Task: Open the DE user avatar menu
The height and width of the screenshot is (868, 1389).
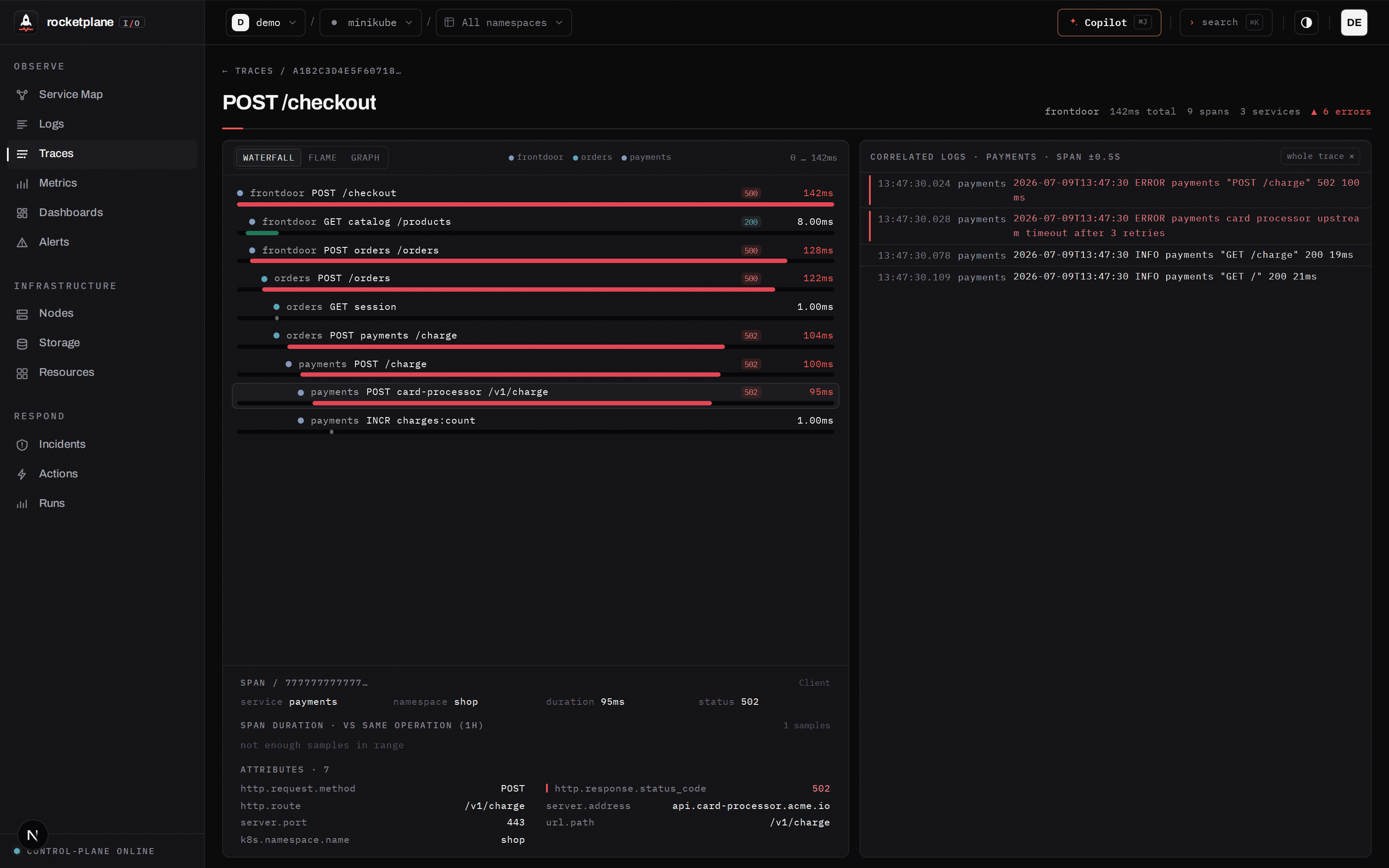Action: click(x=1354, y=23)
